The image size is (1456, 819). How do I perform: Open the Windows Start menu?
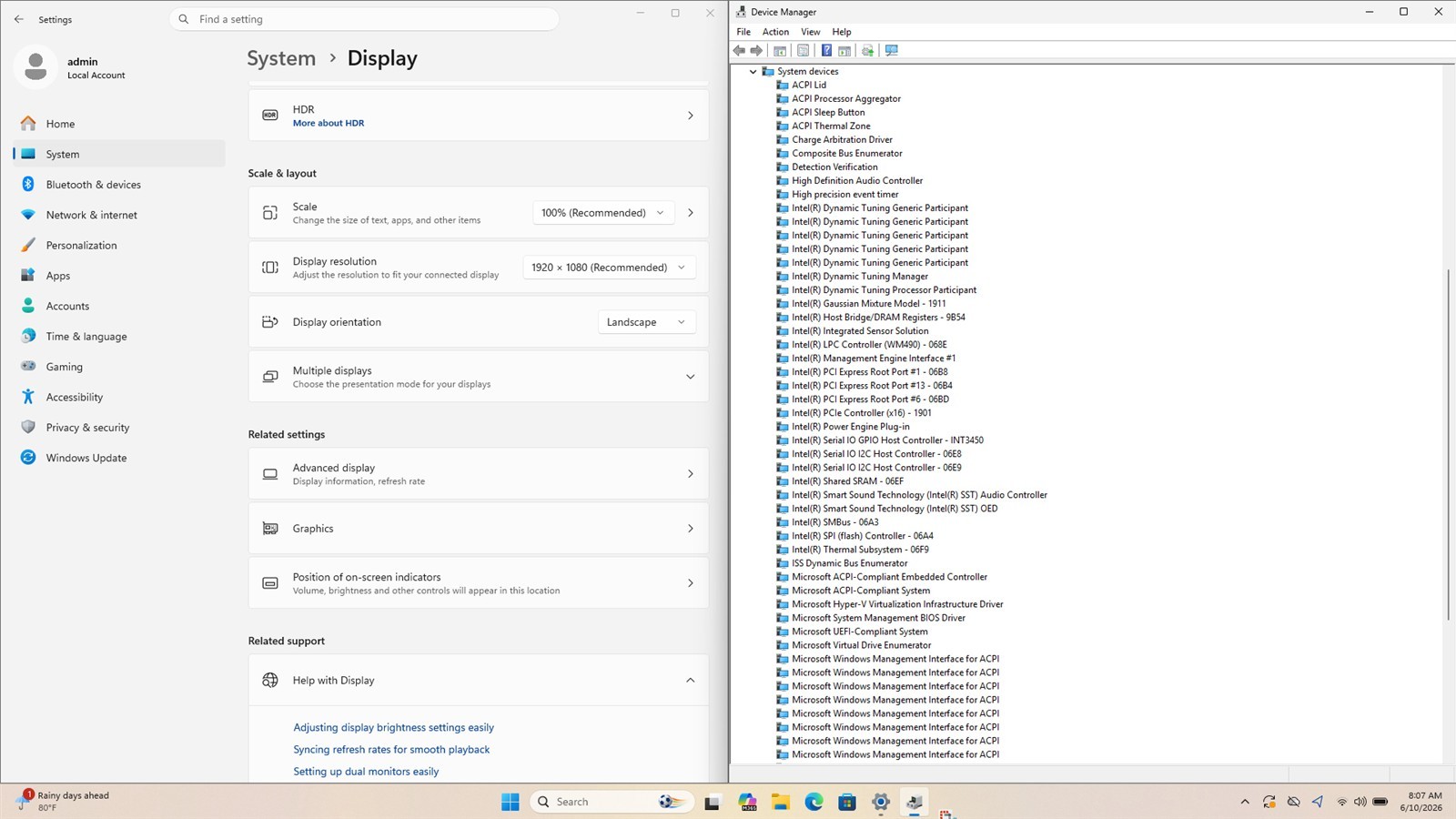tap(511, 802)
